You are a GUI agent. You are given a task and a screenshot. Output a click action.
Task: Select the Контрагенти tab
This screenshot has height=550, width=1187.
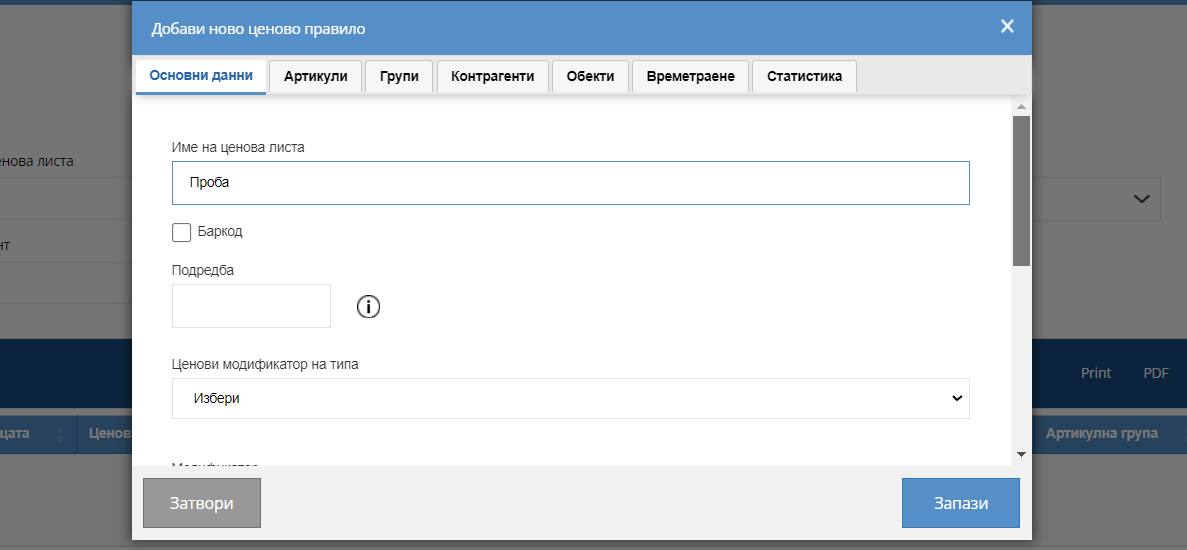pyautogui.click(x=493, y=76)
